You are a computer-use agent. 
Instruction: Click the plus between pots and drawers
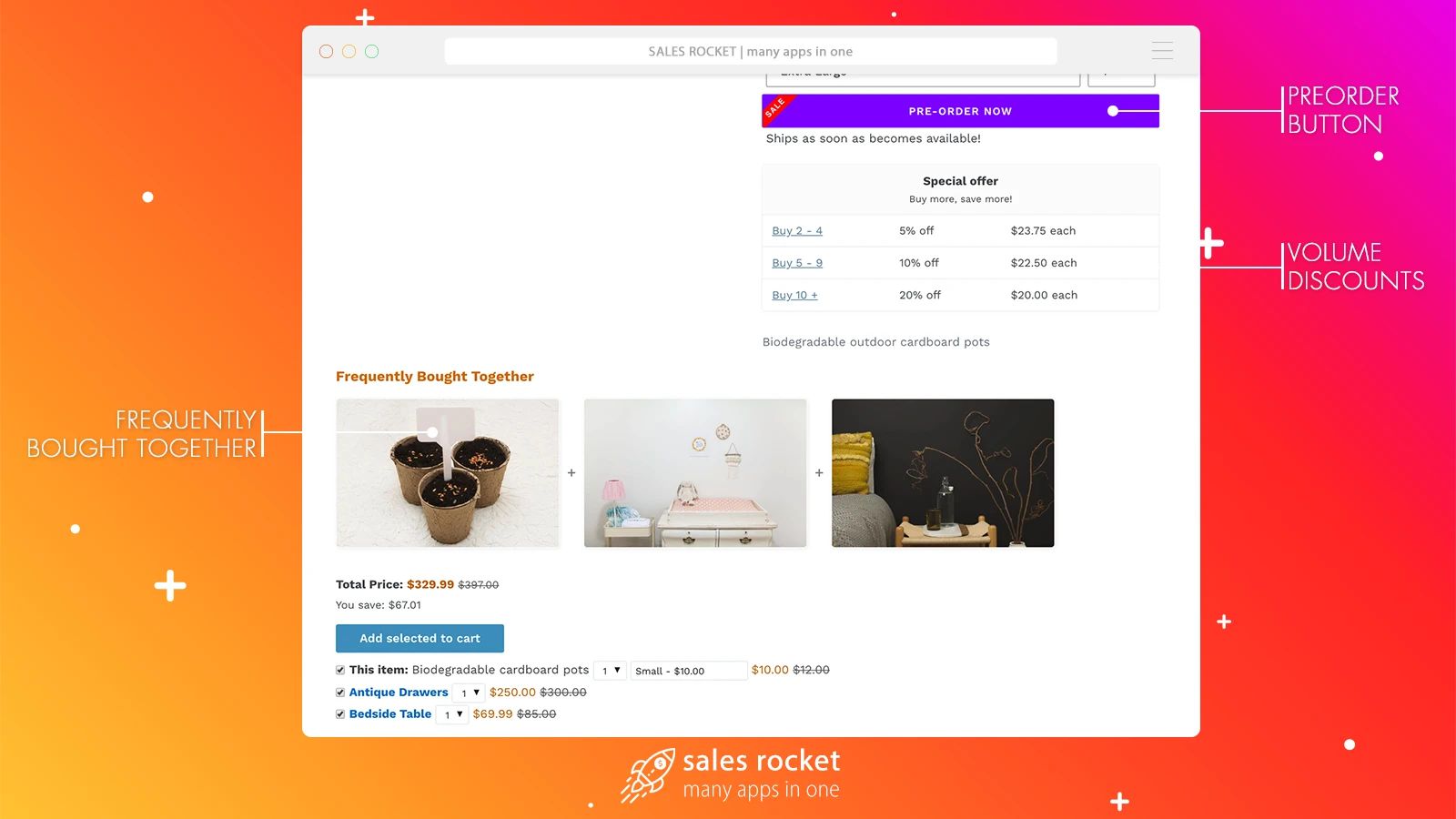point(571,473)
